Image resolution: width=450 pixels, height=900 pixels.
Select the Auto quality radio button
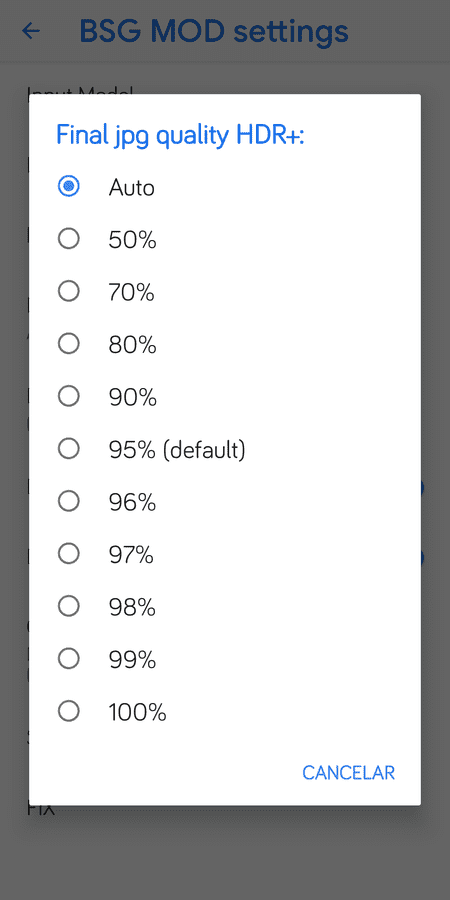click(x=69, y=186)
